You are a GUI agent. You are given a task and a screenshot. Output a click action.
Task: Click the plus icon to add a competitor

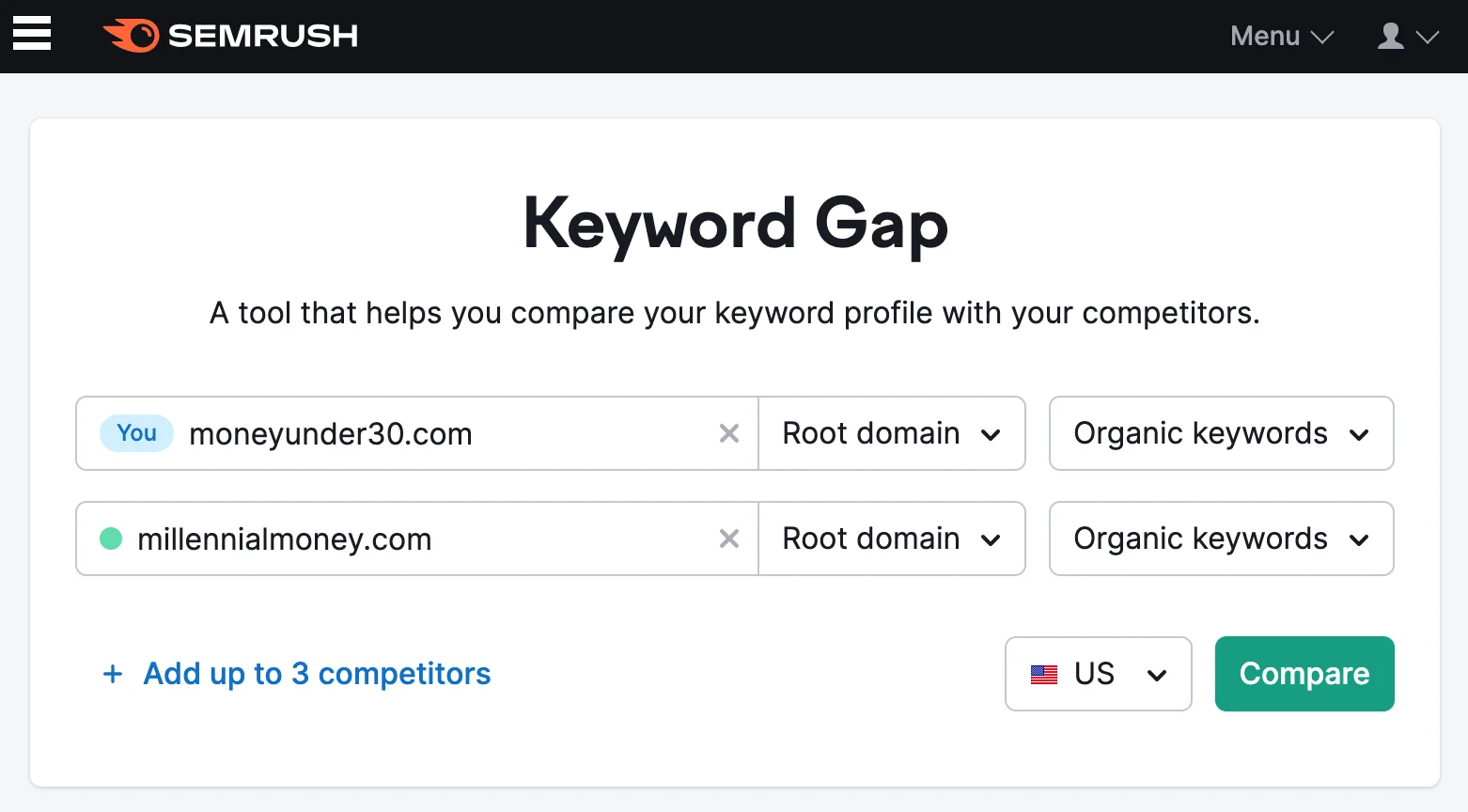point(113,674)
